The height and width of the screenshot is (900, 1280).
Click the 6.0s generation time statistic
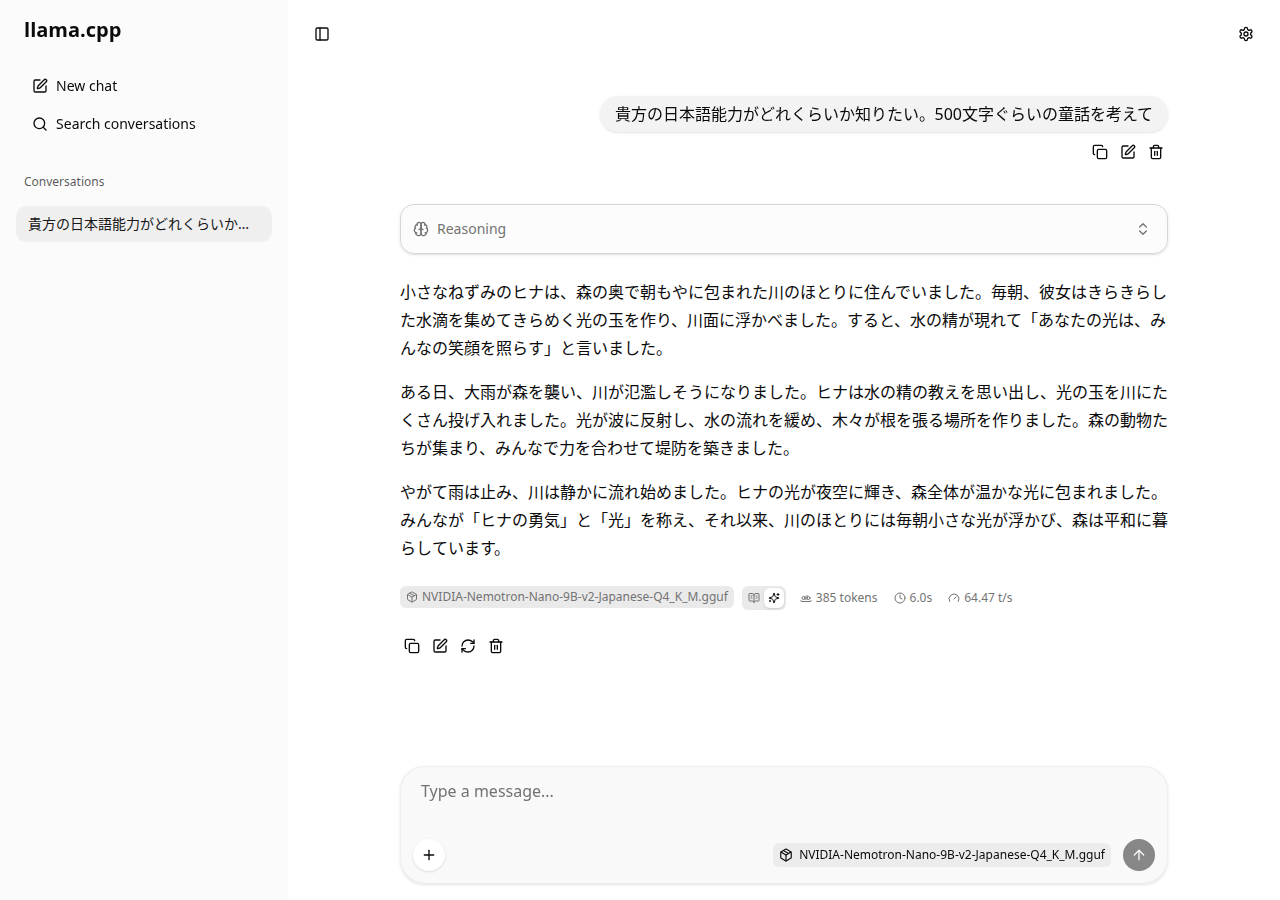point(913,598)
